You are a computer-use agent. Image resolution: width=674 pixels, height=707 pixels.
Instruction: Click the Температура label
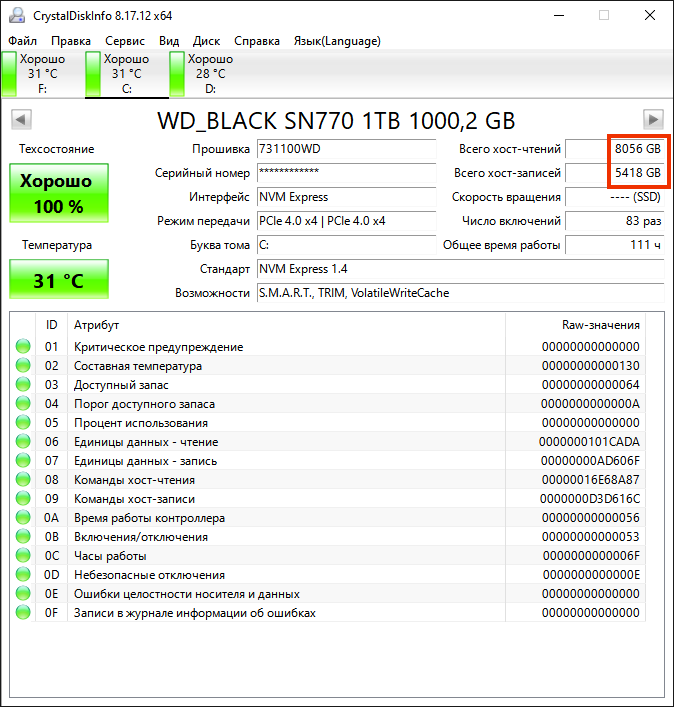point(57,245)
